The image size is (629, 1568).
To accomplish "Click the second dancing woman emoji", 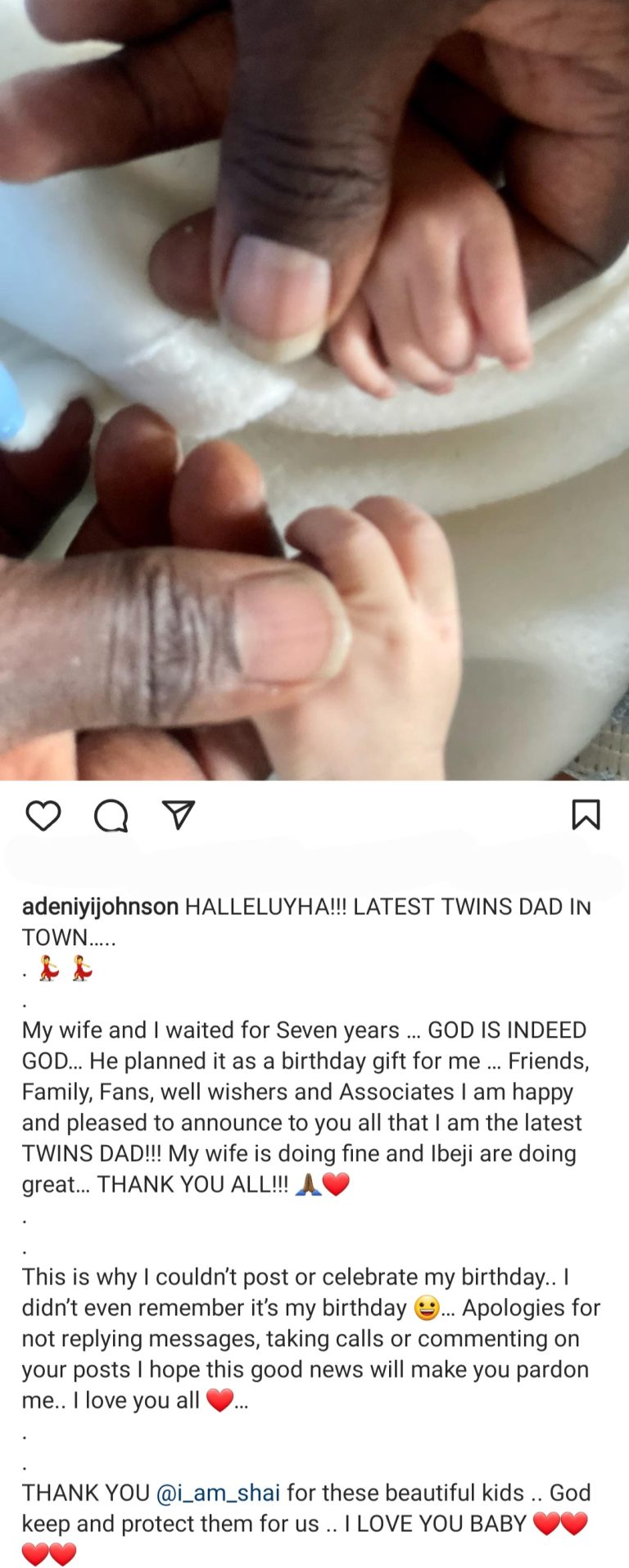I will (82, 969).
